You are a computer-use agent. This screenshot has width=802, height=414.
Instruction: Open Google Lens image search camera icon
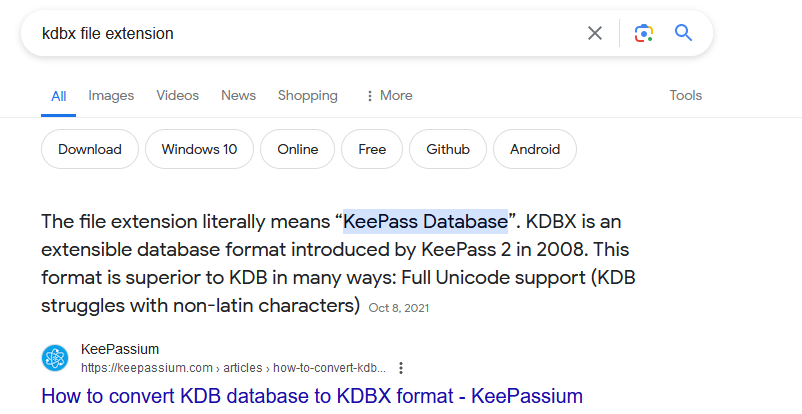tap(643, 33)
